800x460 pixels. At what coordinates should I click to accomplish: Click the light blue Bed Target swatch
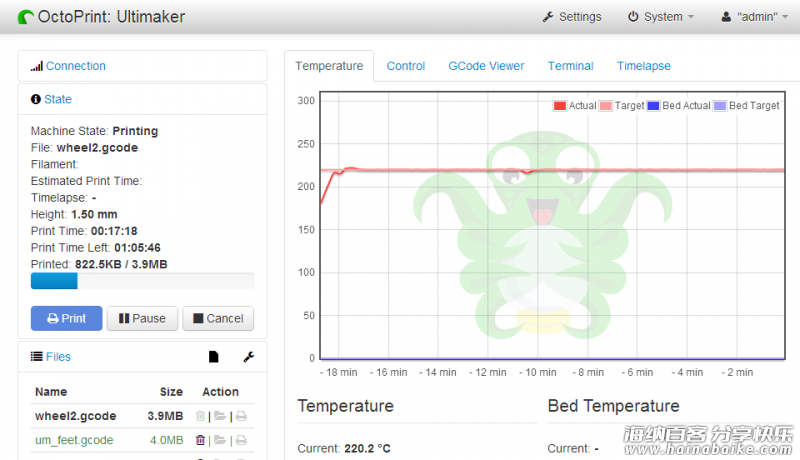pyautogui.click(x=720, y=106)
